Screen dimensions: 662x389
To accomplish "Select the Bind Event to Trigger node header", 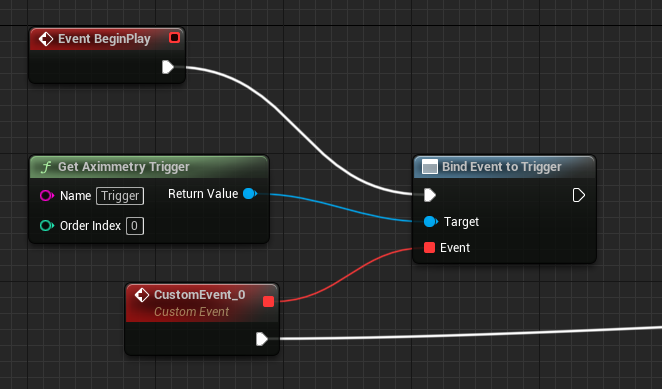I will click(505, 167).
